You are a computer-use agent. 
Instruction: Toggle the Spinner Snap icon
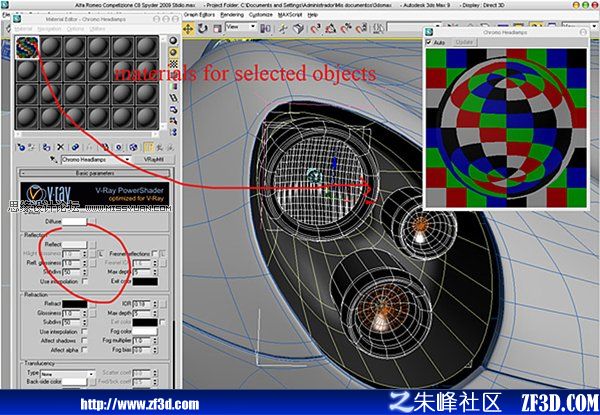tap(361, 29)
